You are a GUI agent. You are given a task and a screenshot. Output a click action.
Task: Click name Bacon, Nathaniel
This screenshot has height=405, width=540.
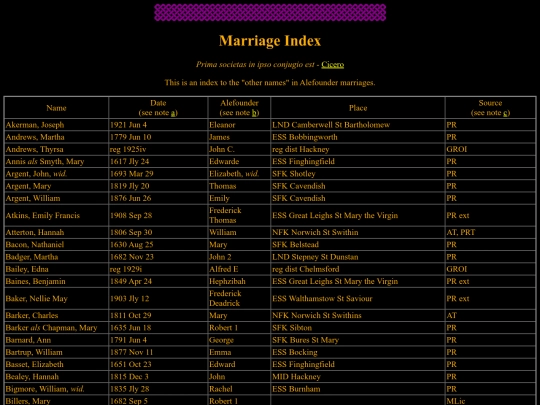tap(35, 245)
